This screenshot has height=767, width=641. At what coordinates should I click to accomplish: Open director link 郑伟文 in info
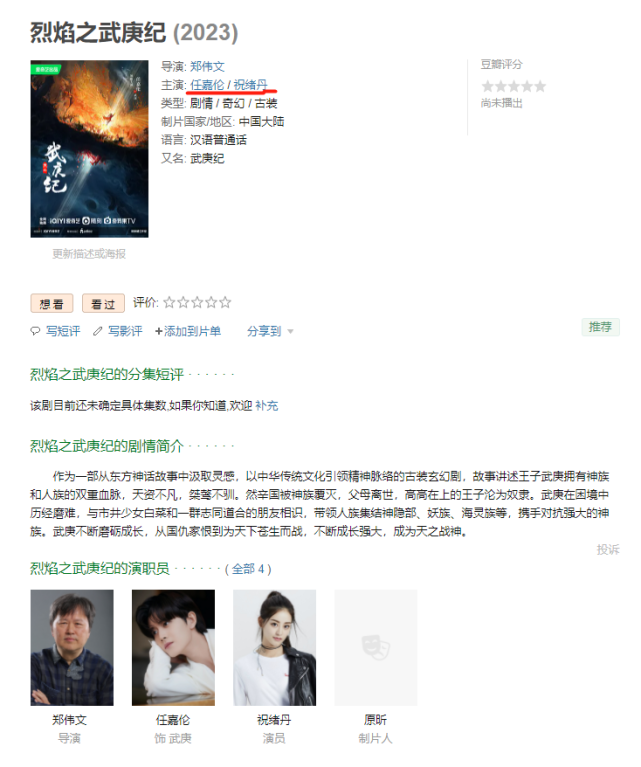pyautogui.click(x=207, y=67)
